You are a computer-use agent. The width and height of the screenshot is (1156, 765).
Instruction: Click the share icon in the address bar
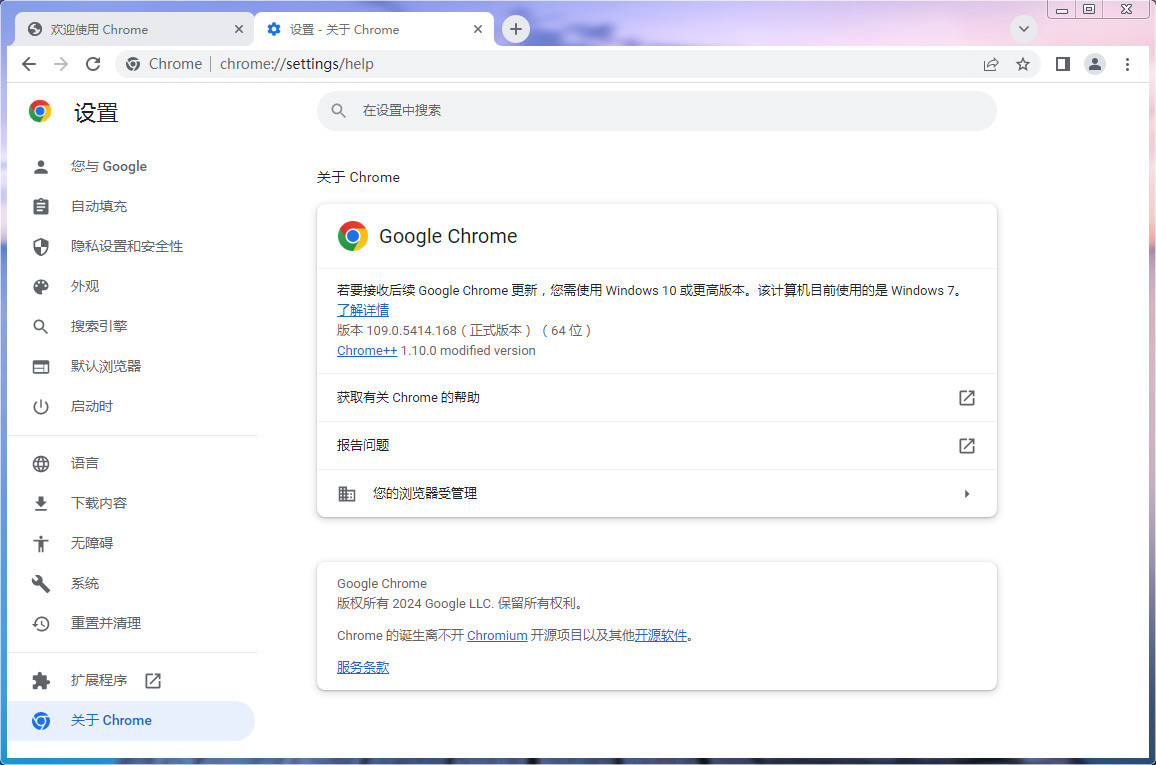[990, 63]
